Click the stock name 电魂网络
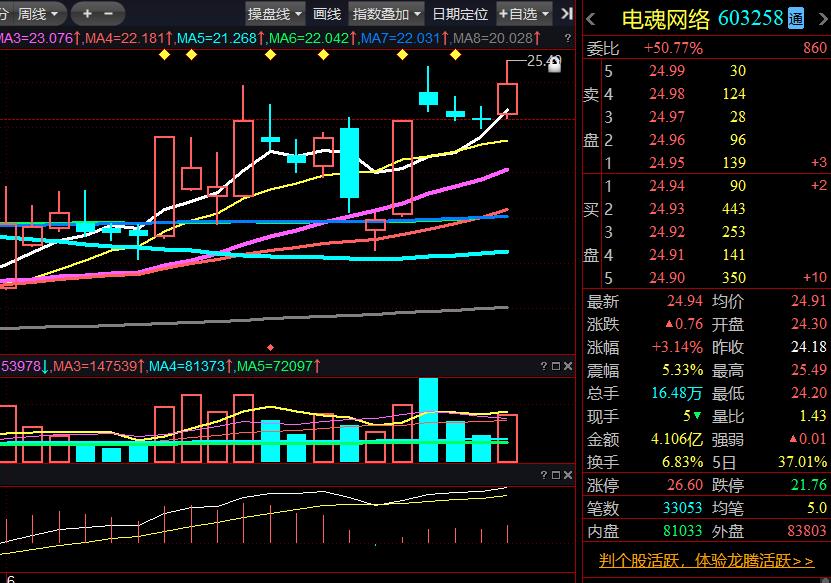The image size is (831, 583). [x=666, y=19]
